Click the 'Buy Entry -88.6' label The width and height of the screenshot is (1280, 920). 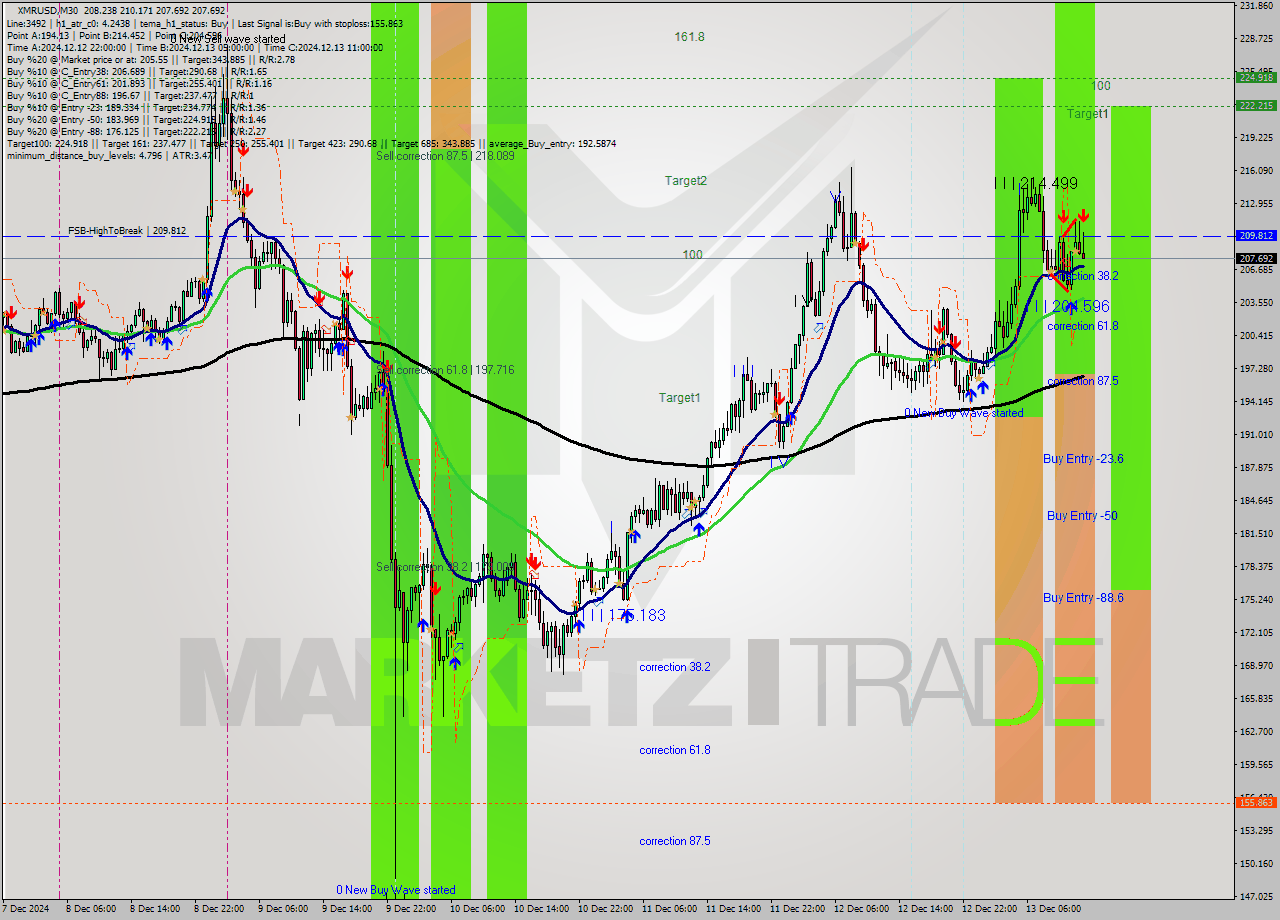click(x=1083, y=598)
